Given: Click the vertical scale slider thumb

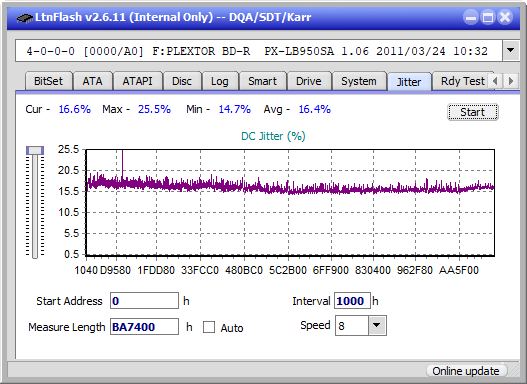Looking at the screenshot, I should tap(35, 150).
